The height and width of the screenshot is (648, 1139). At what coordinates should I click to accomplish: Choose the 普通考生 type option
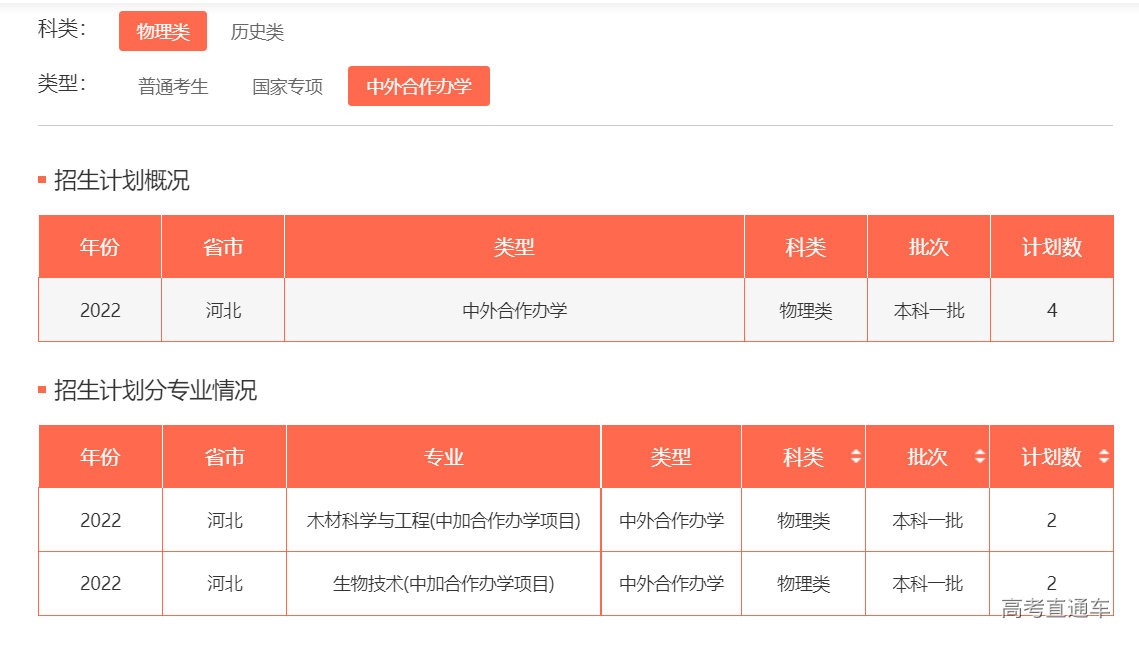(173, 87)
